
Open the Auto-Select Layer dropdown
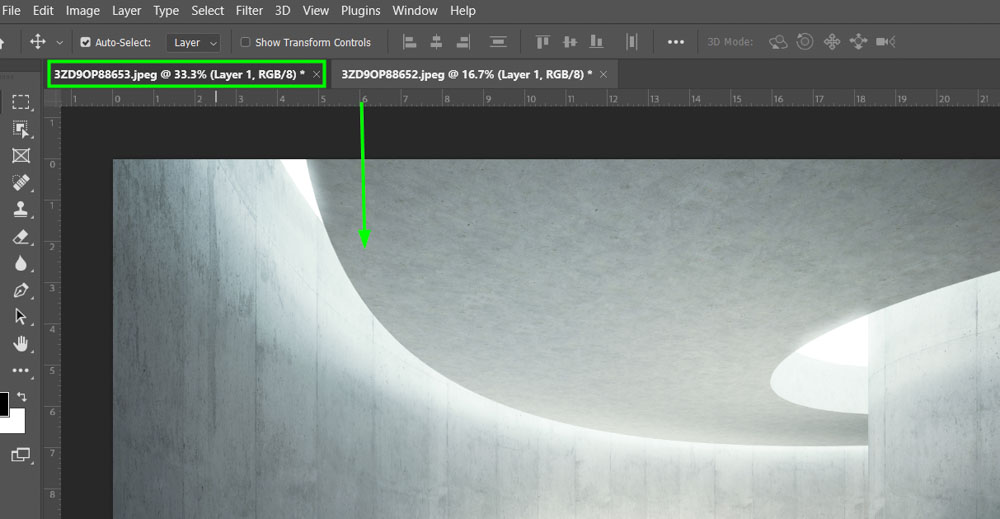[194, 43]
